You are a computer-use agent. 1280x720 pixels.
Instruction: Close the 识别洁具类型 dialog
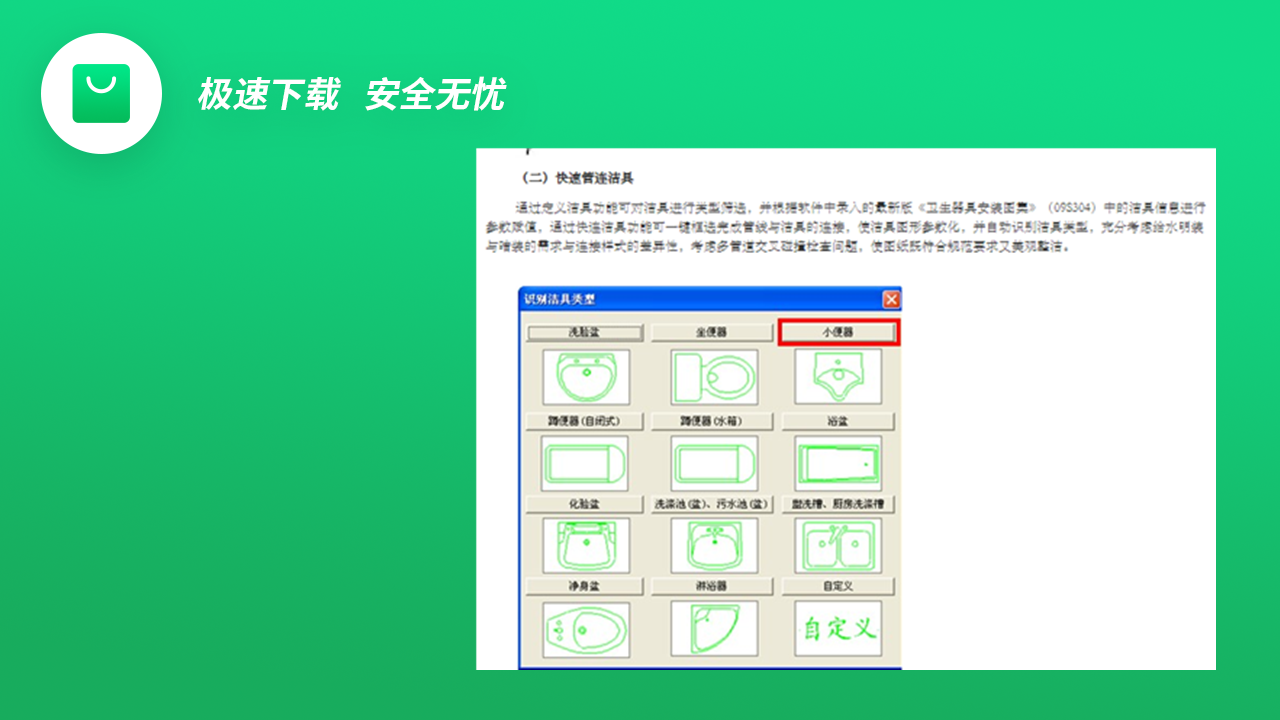click(x=890, y=298)
